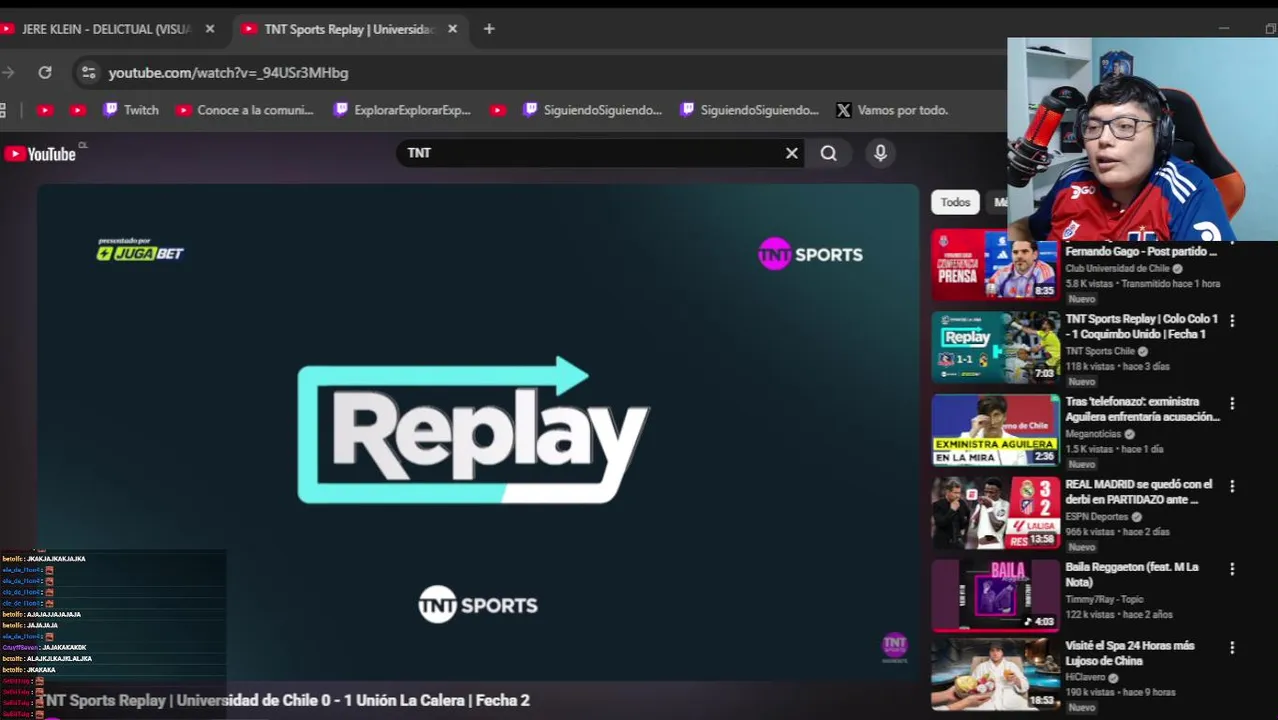The image size is (1278, 720).
Task: Open 'Baila Reggaeton (feat. M La Nota)' title
Action: [1132, 574]
